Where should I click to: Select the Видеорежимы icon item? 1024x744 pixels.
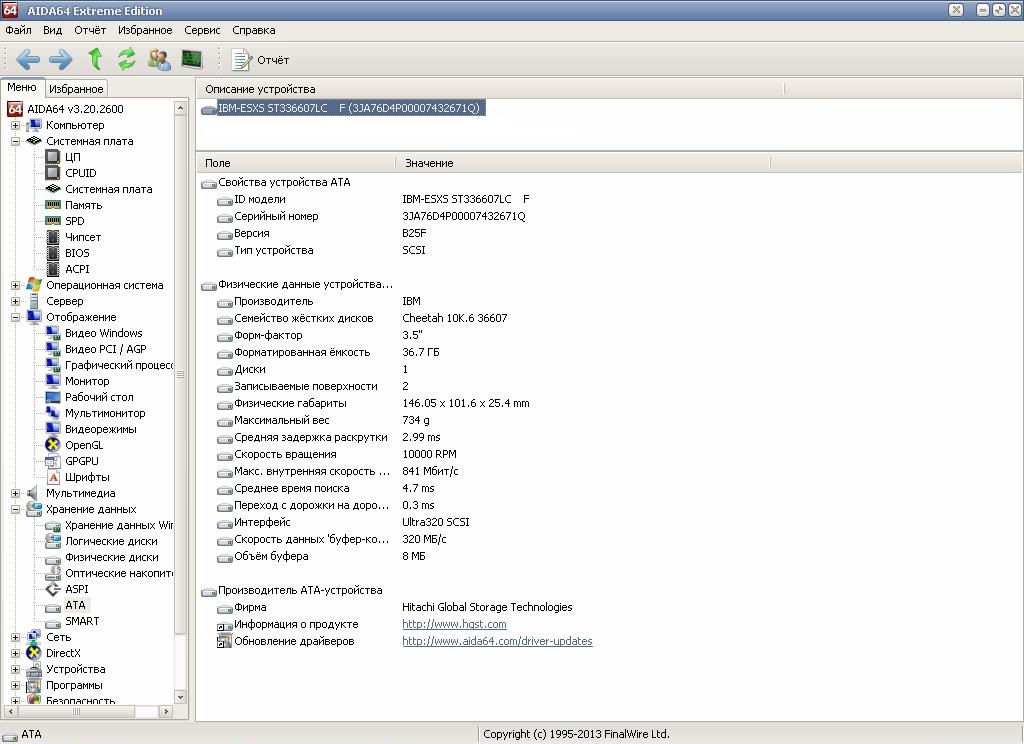tap(53, 429)
